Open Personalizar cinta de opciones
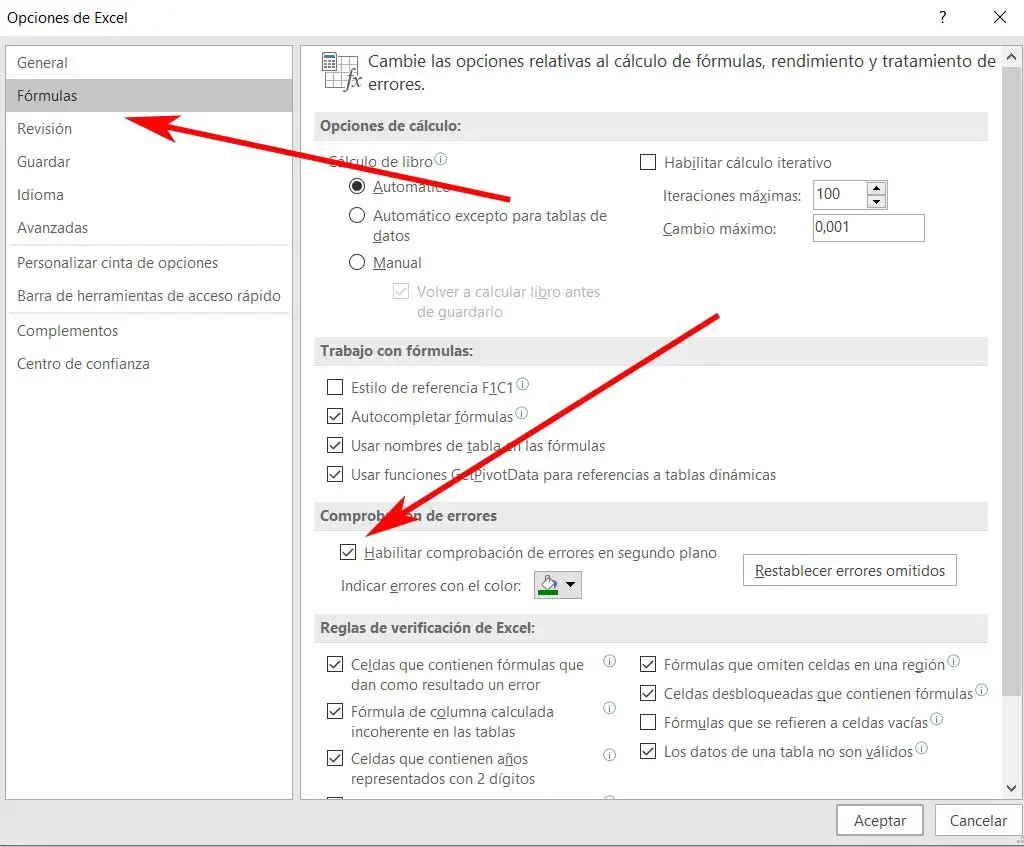This screenshot has width=1024, height=847. tap(149, 263)
